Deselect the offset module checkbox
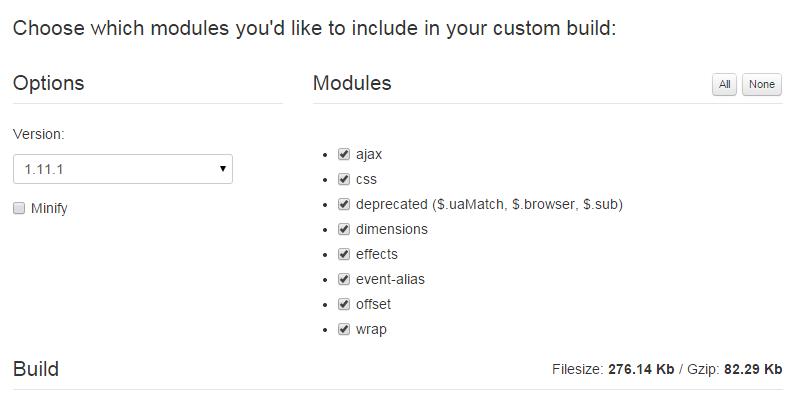Image resolution: width=800 pixels, height=400 pixels. [344, 304]
